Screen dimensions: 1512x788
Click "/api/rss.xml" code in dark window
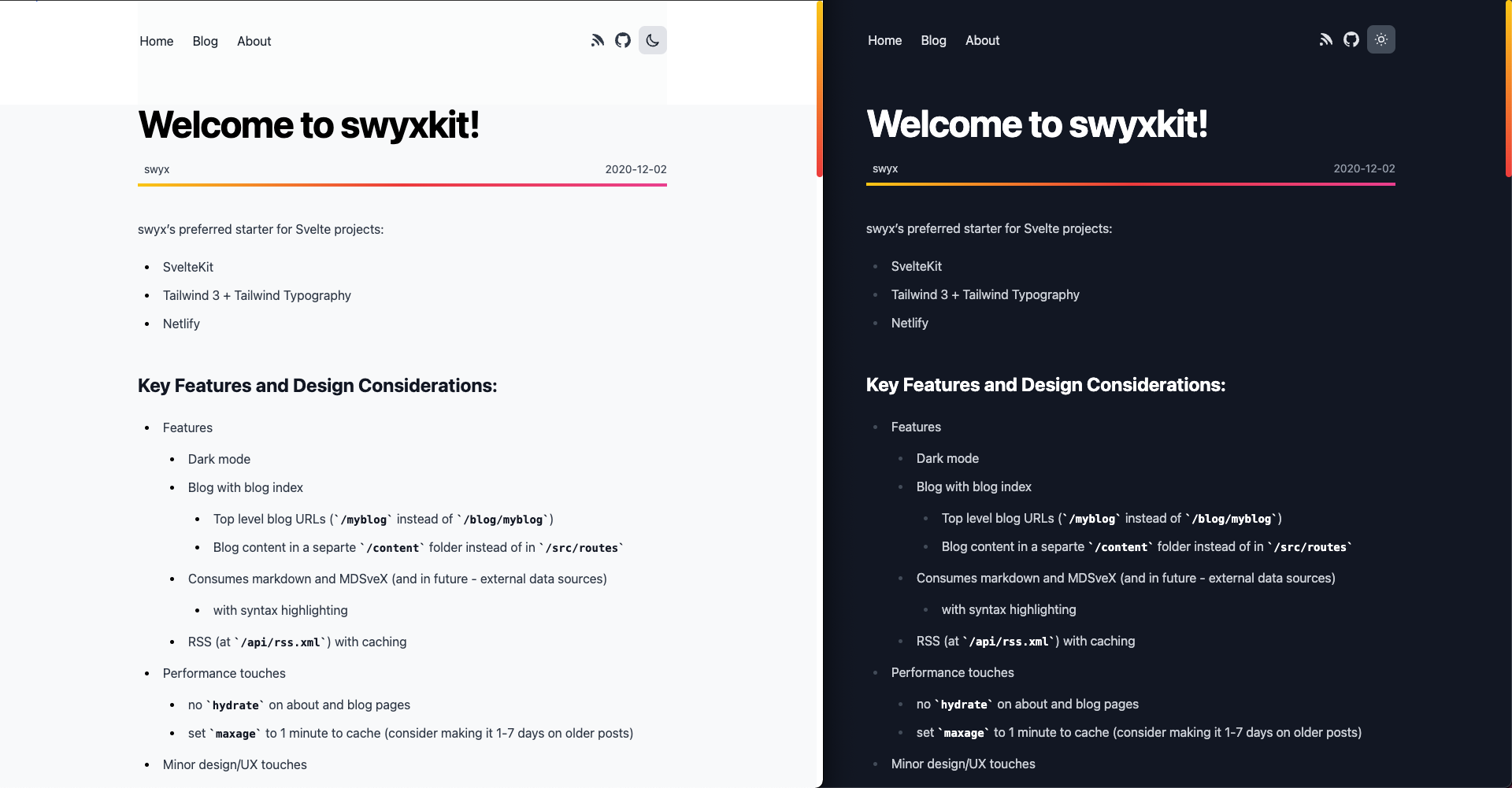pyautogui.click(x=1009, y=642)
